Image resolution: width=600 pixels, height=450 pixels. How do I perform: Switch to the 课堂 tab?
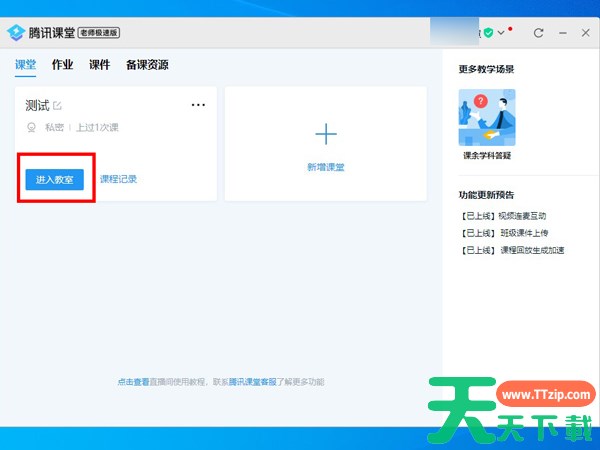coord(25,64)
